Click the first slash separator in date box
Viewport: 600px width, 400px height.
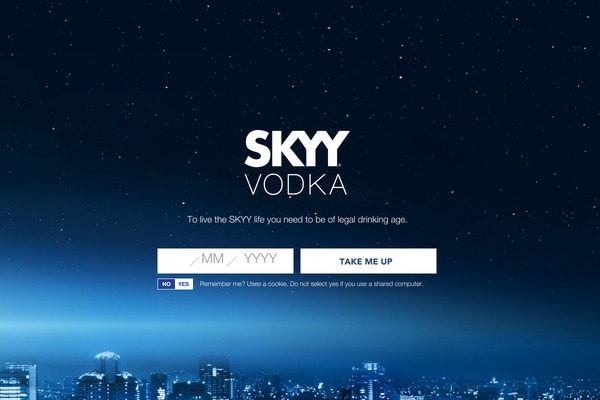pyautogui.click(x=195, y=261)
